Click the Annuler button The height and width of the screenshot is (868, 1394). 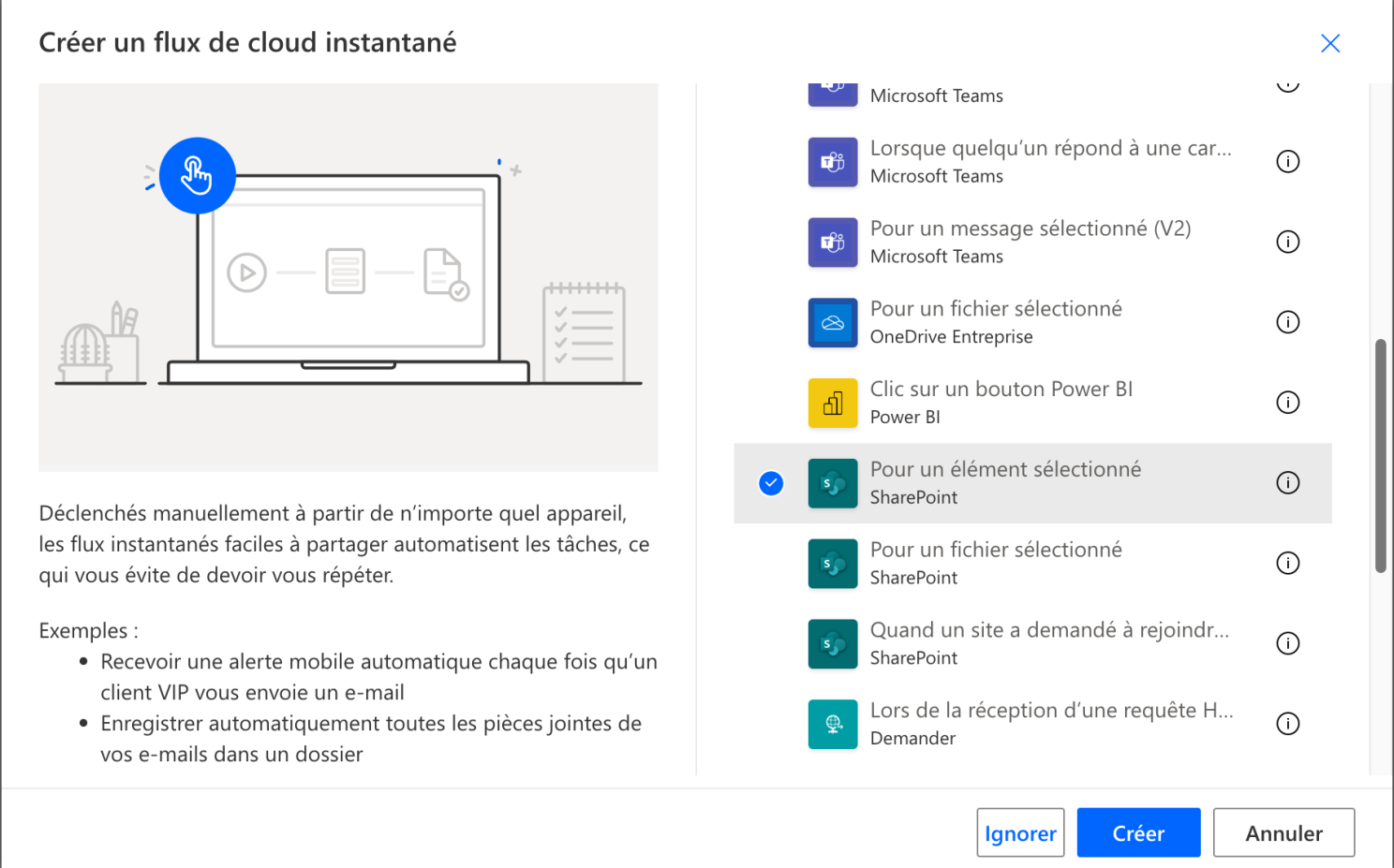(x=1283, y=832)
